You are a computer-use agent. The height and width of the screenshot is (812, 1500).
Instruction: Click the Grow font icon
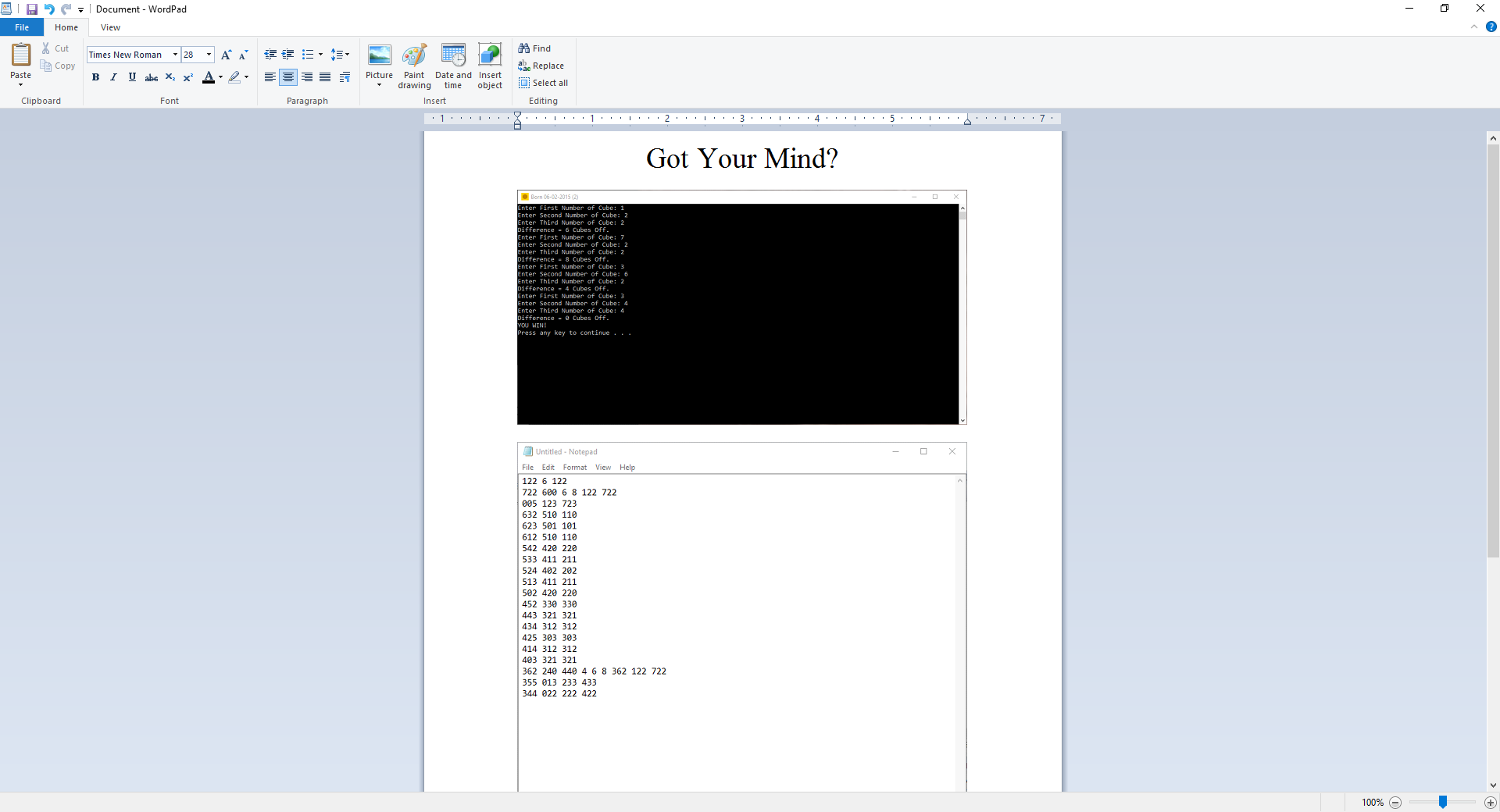pyautogui.click(x=226, y=55)
